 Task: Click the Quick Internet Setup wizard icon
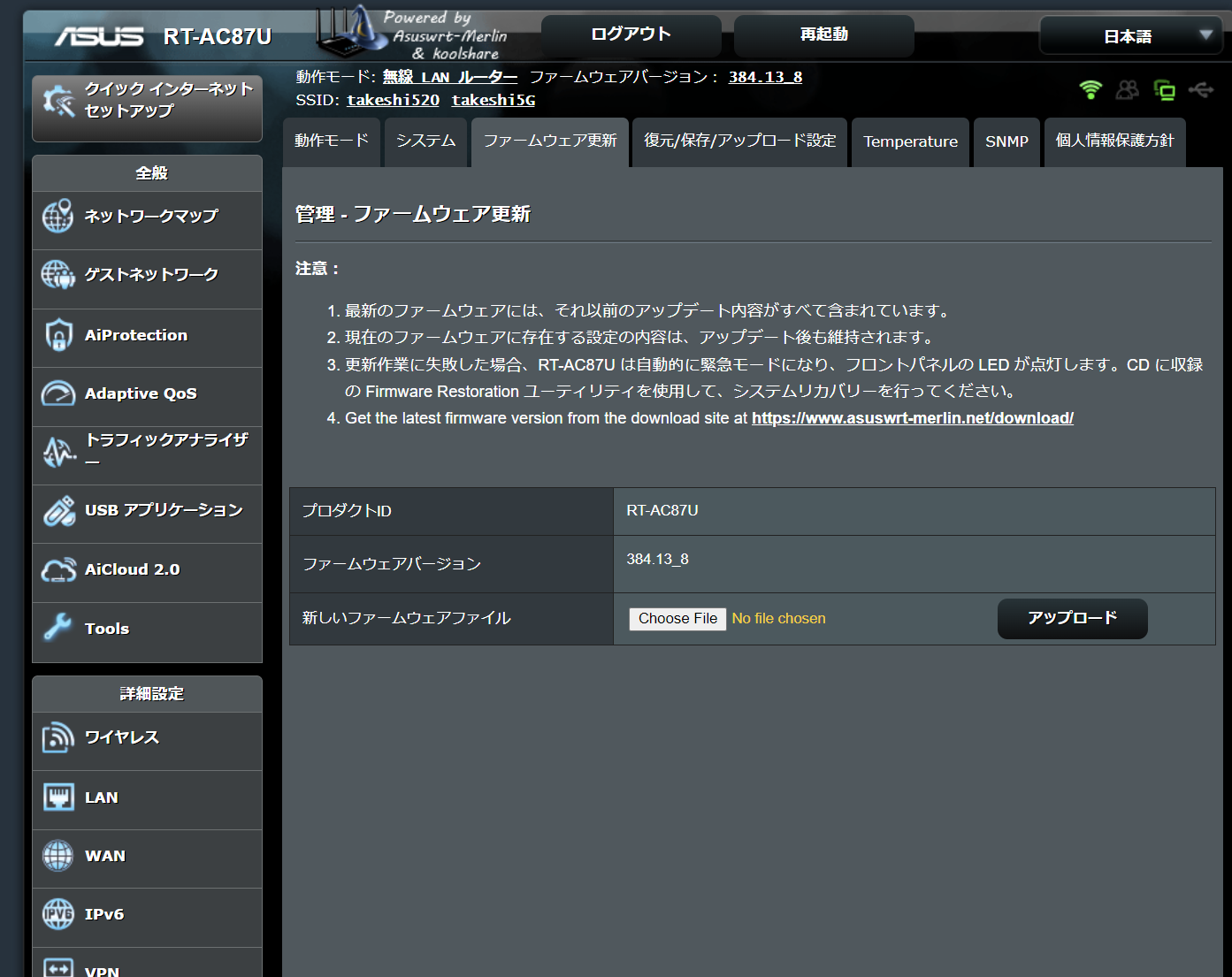tap(58, 101)
